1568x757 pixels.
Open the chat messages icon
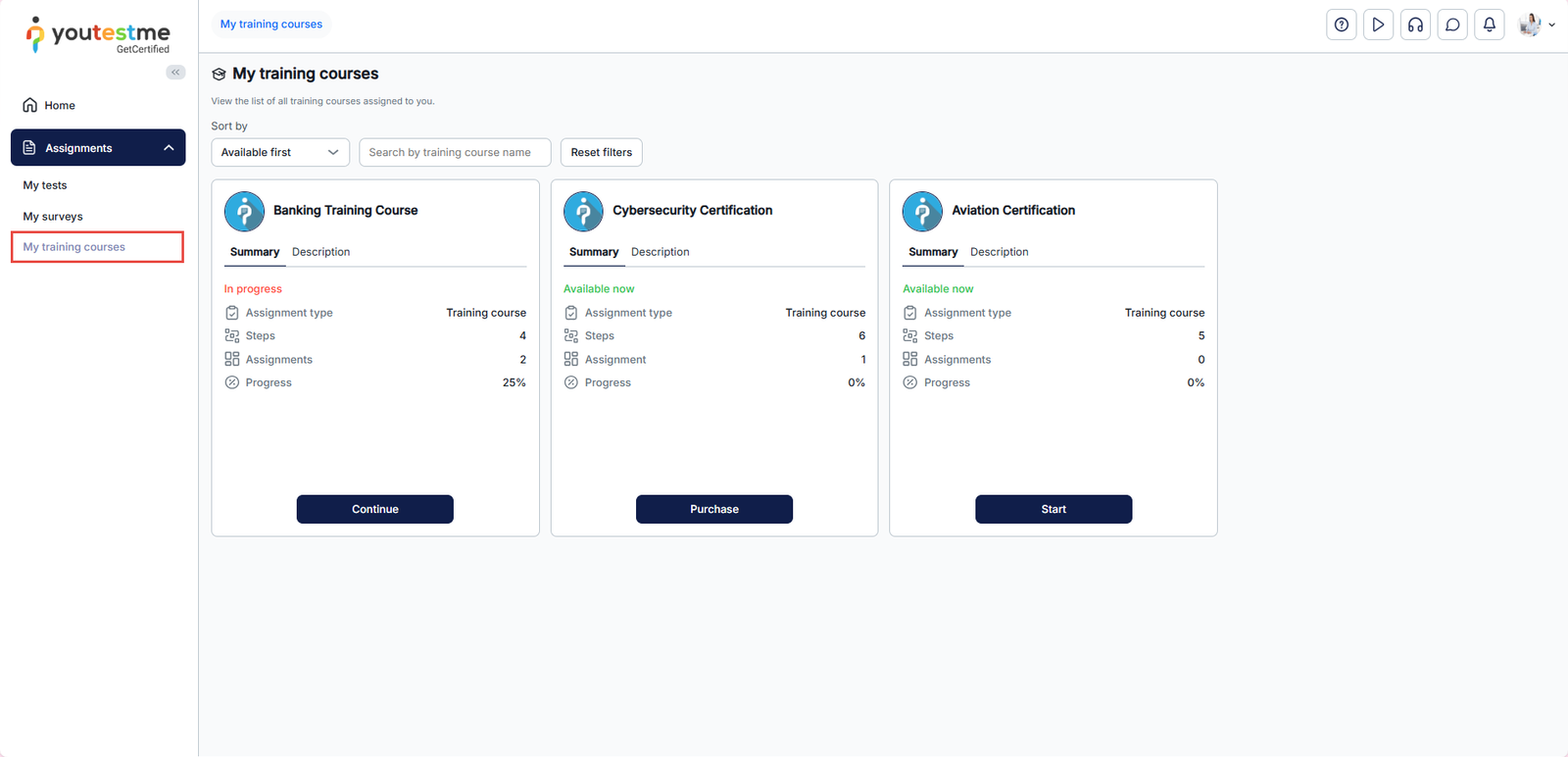tap(1452, 25)
